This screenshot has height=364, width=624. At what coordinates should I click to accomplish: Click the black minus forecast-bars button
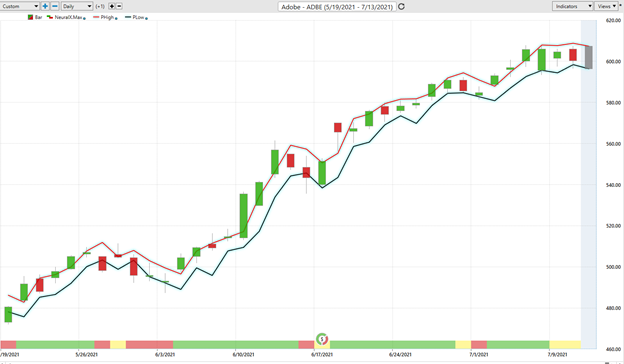point(119,6)
